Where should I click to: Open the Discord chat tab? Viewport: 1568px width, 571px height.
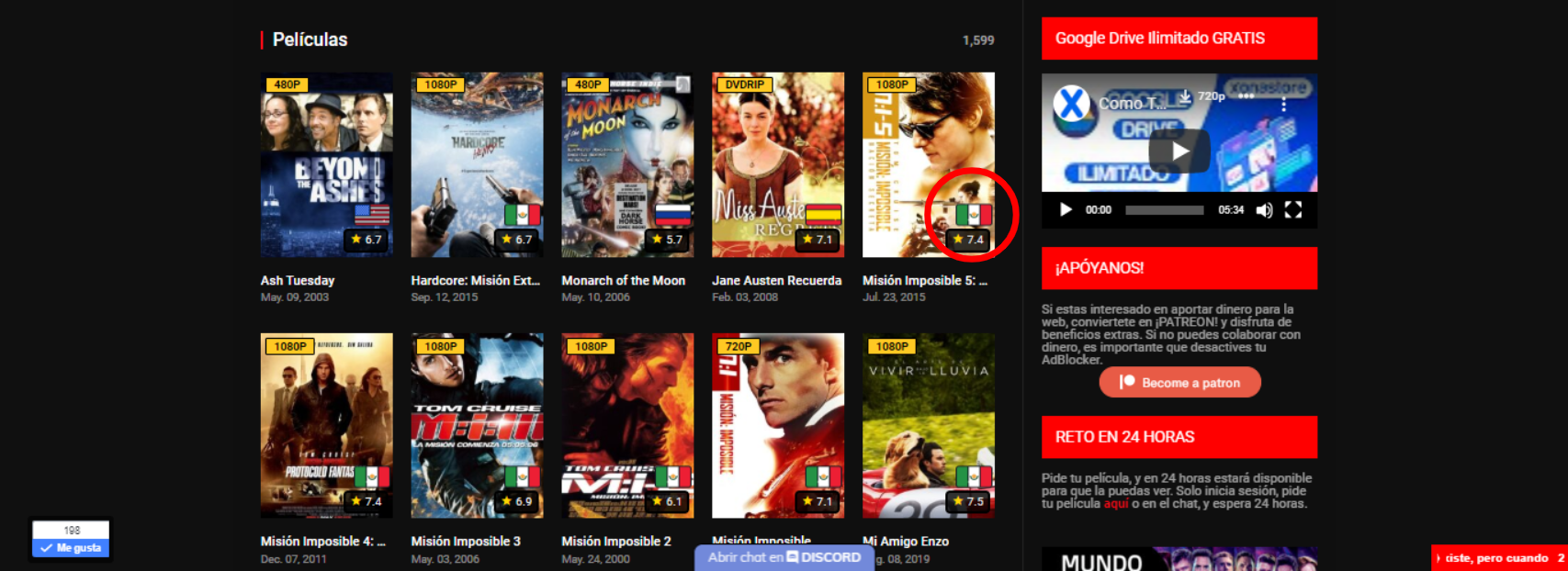pos(784,557)
